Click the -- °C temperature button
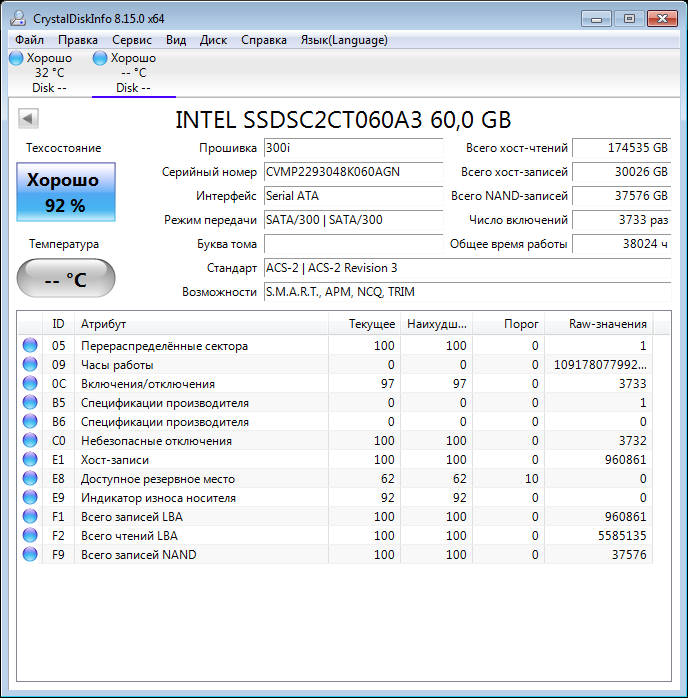 click(x=66, y=278)
